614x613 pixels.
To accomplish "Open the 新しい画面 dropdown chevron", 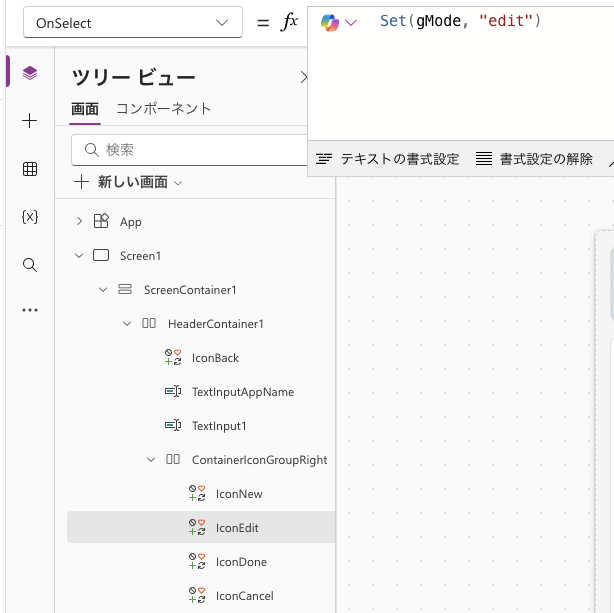I will (x=178, y=183).
